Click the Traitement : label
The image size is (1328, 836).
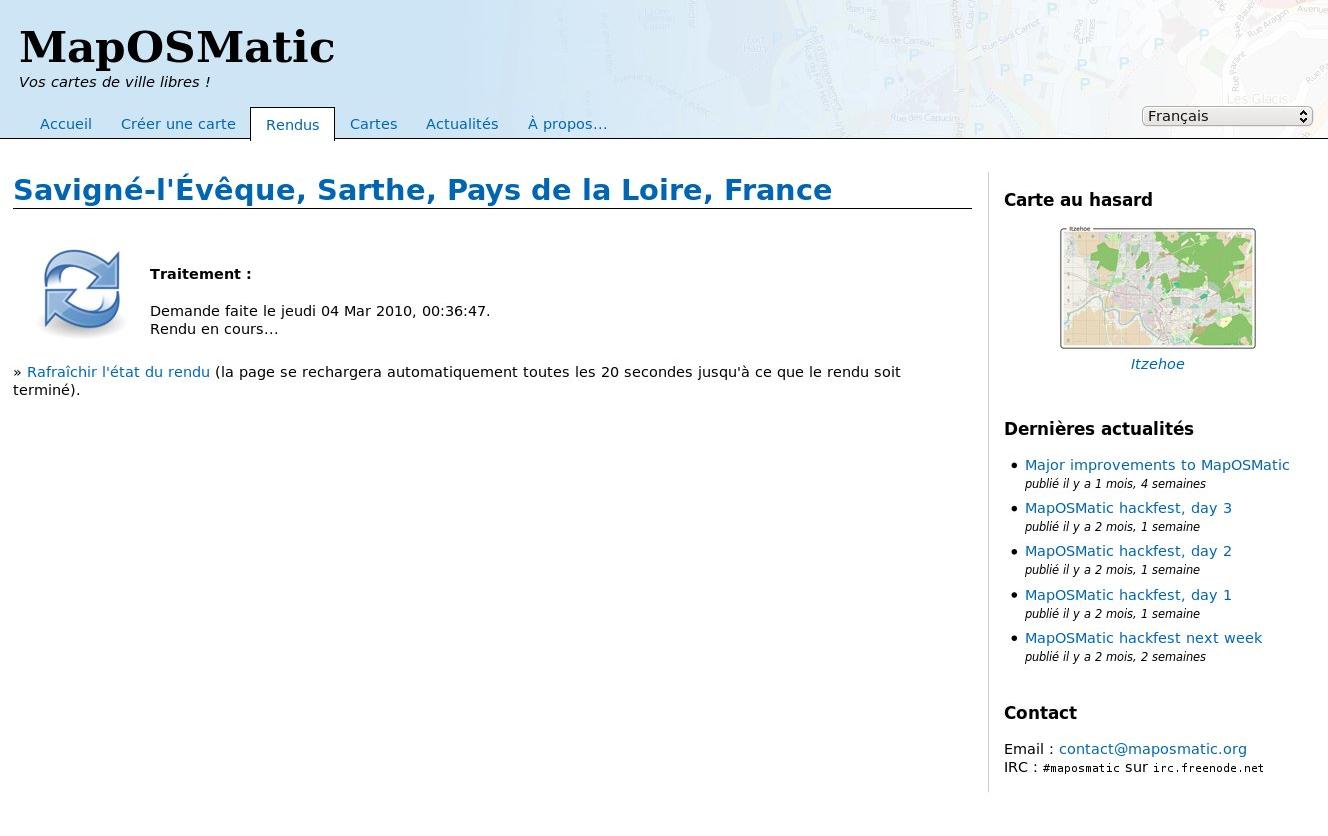click(201, 274)
